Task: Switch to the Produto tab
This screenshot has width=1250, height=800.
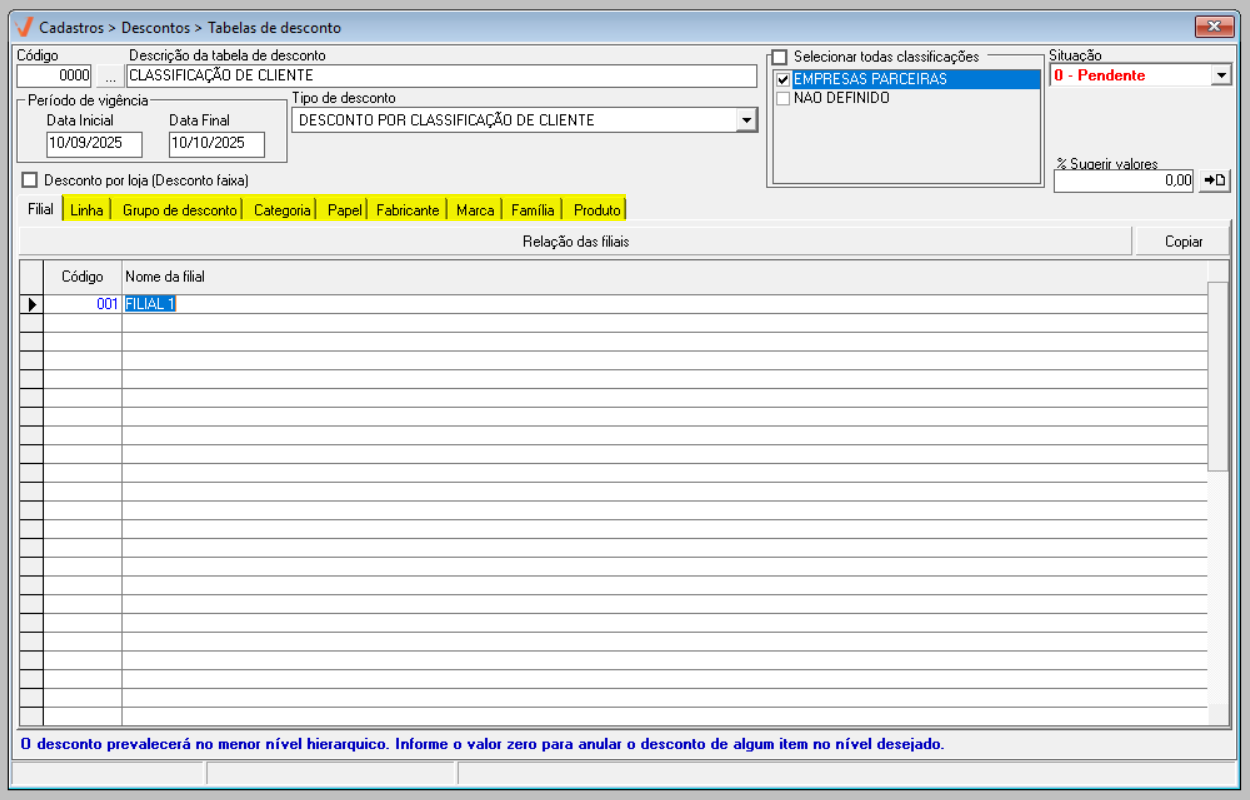Action: (597, 210)
